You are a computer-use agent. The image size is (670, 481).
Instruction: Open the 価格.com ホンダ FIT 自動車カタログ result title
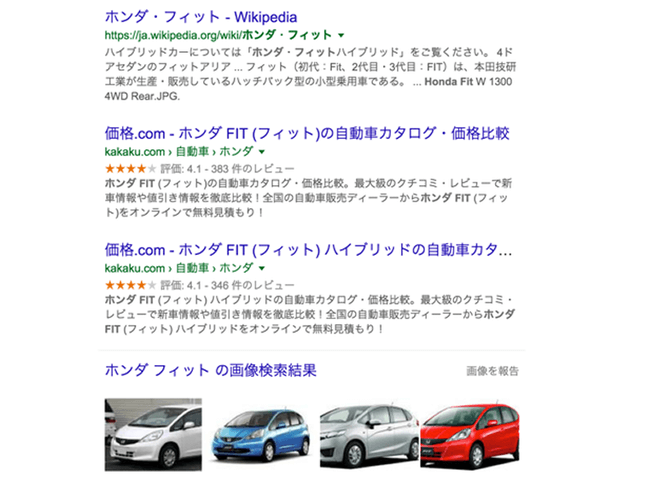click(307, 134)
